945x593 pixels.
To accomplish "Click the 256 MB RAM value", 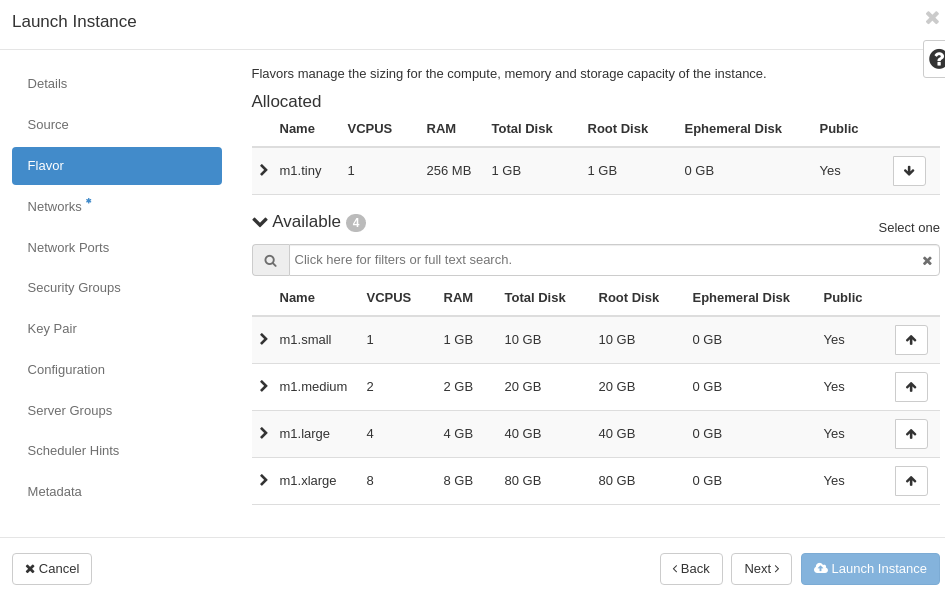I will click(x=448, y=171).
